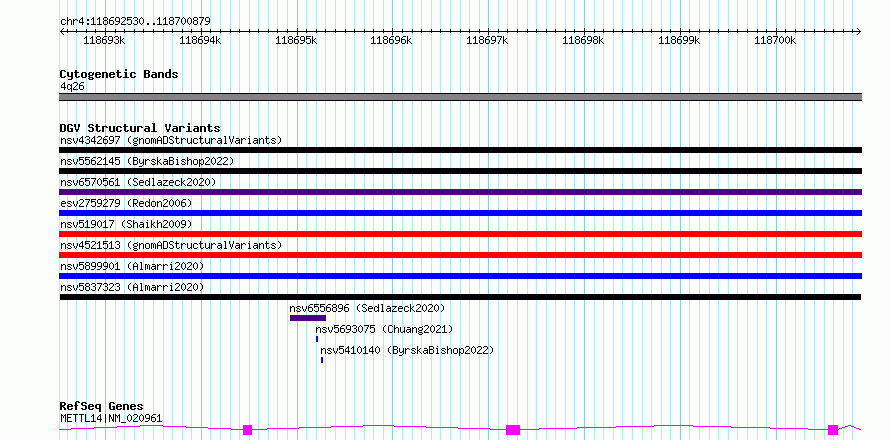Click the ruler's right arrowhead
Viewport: 890px width, 440px height.
(x=859, y=31)
